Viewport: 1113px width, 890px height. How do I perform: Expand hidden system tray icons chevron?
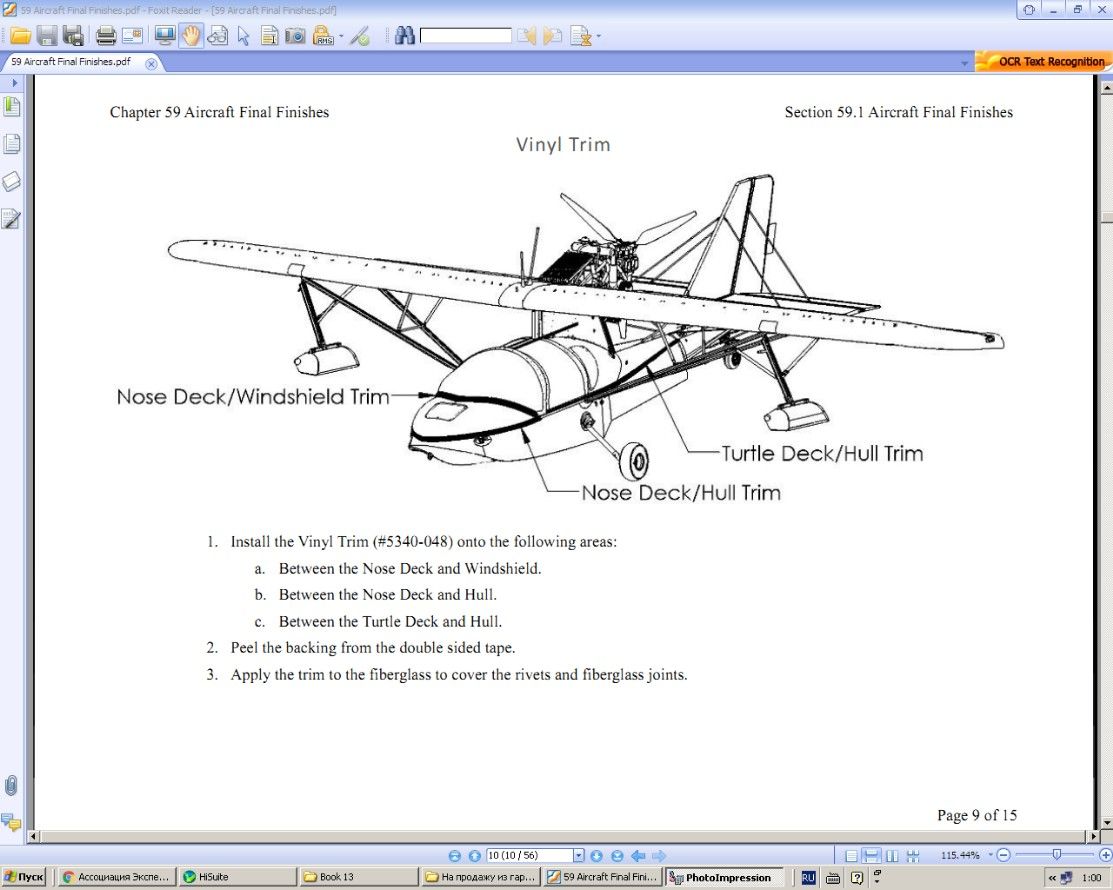1052,878
